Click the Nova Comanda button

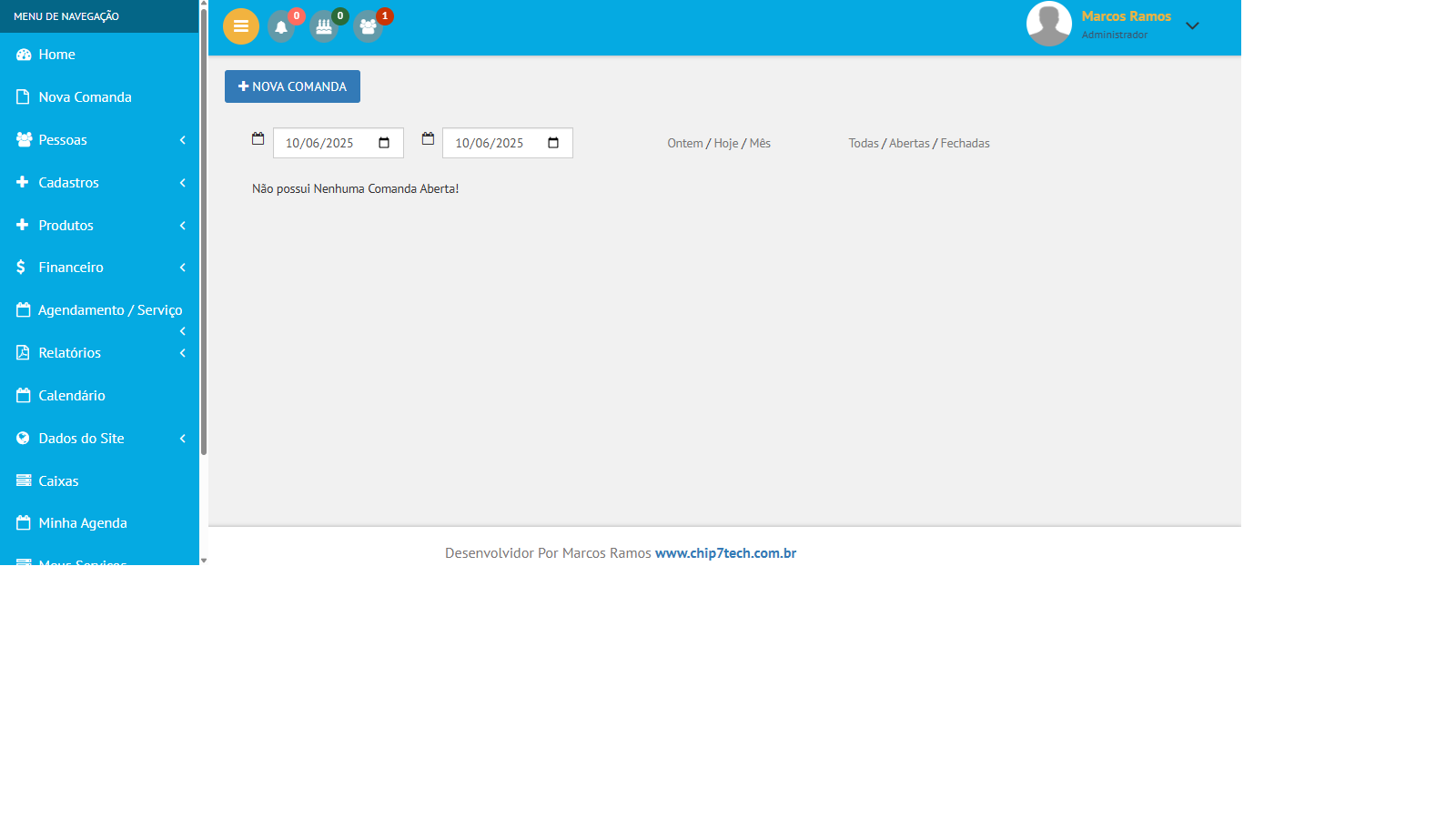coord(292,86)
